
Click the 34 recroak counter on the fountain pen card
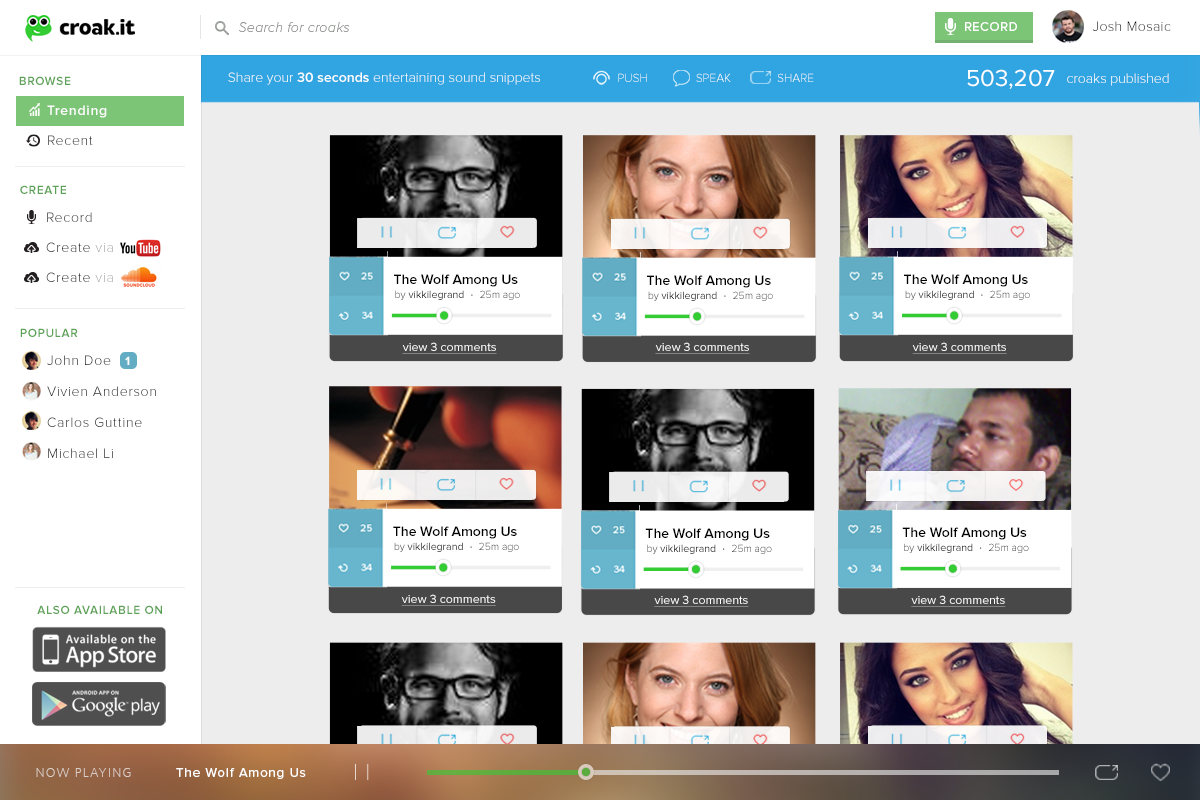355,567
